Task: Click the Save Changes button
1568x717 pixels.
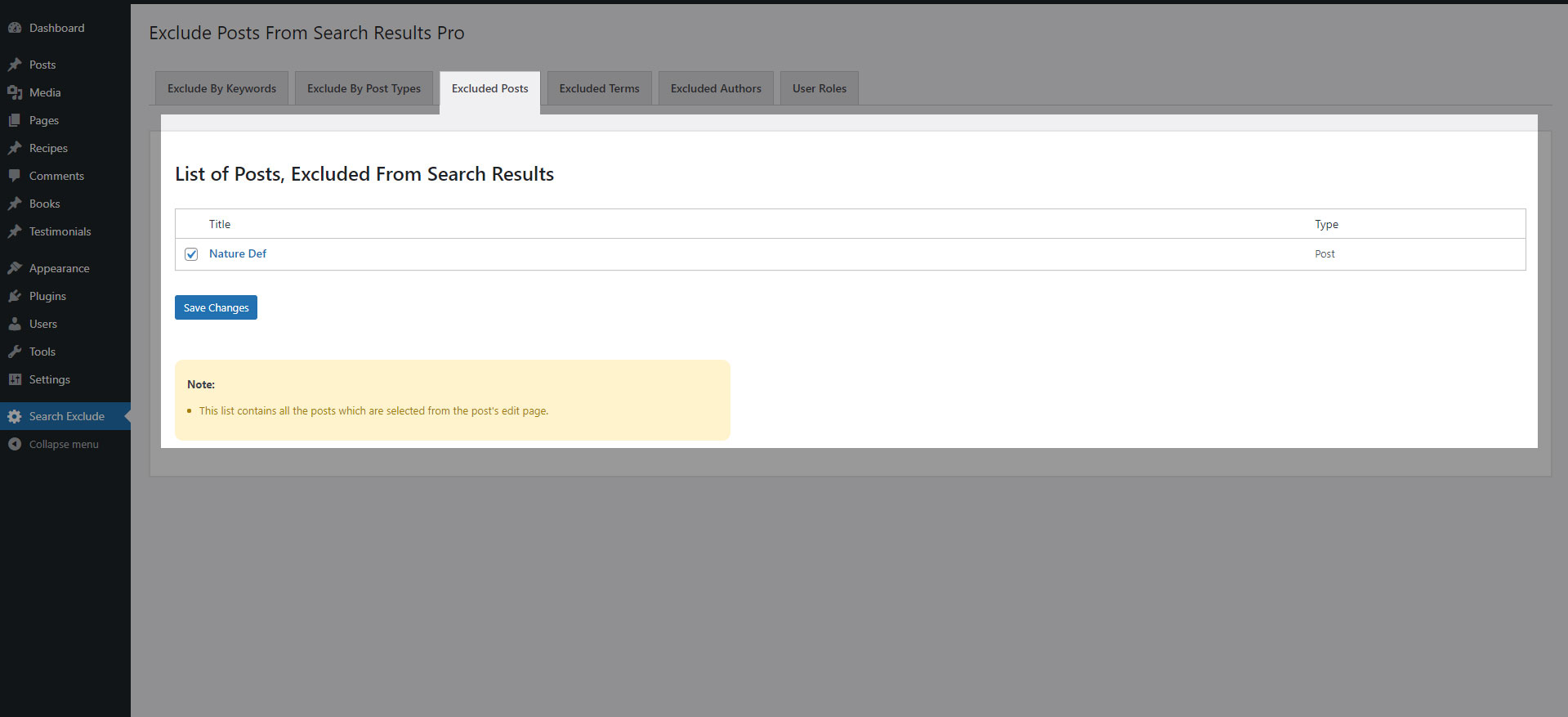Action: coord(216,307)
